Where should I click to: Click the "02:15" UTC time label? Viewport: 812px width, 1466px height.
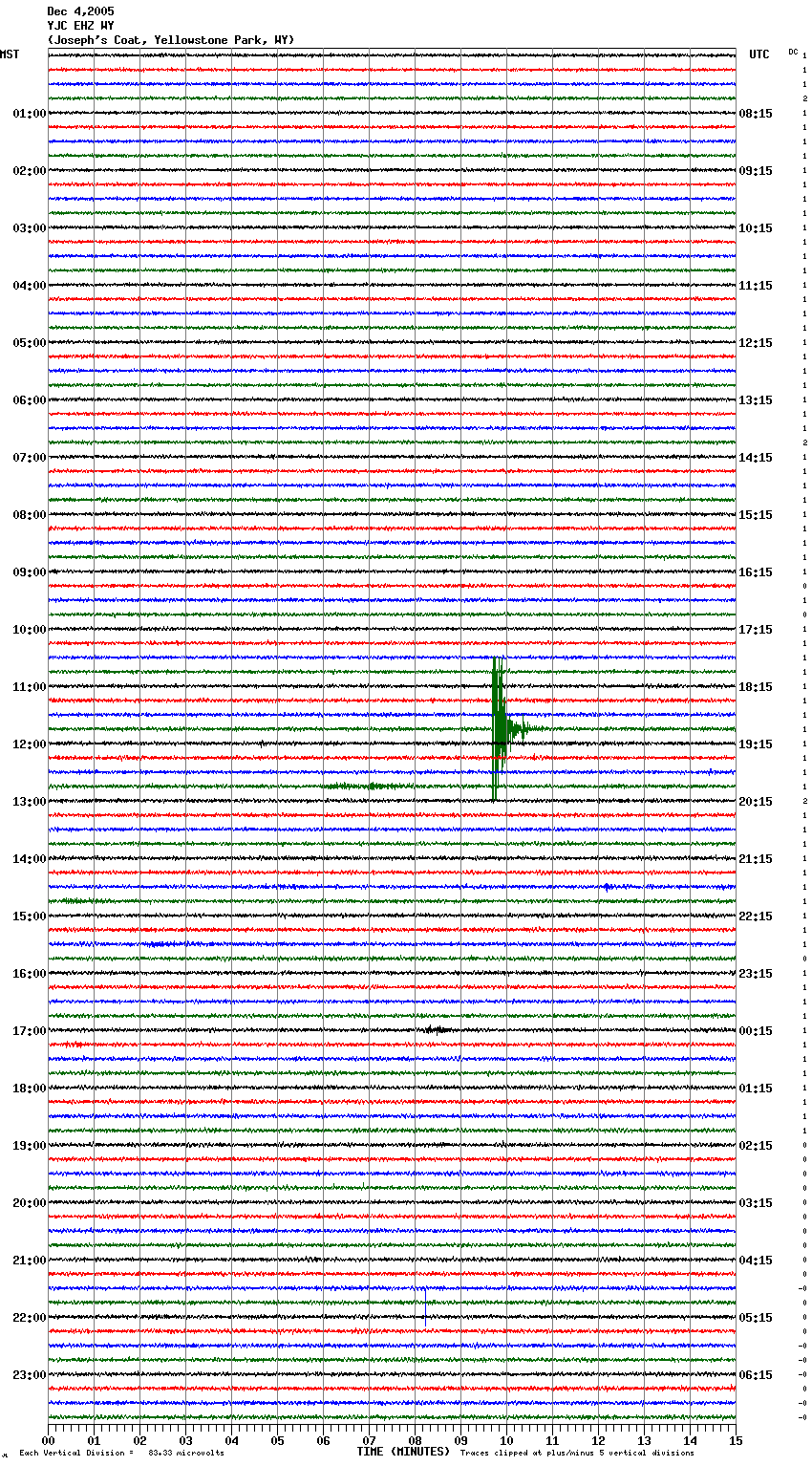pyautogui.click(x=756, y=1146)
